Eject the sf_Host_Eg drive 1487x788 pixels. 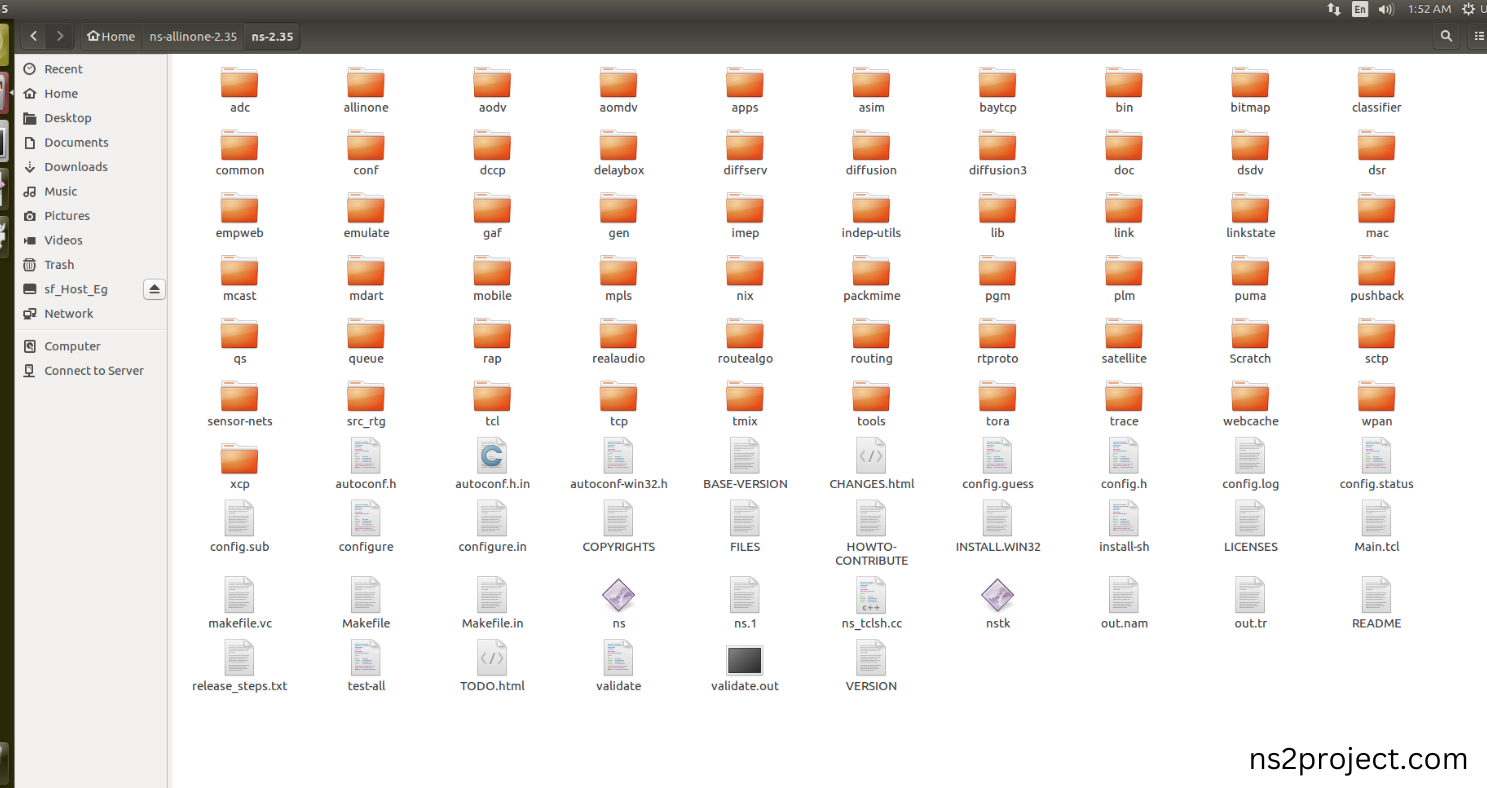click(154, 289)
